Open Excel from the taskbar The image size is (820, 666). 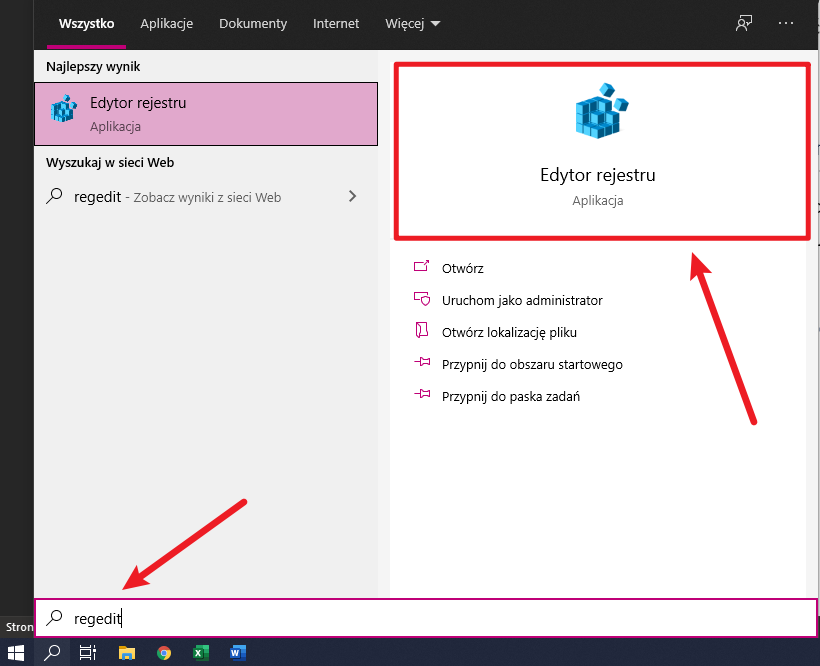point(201,652)
